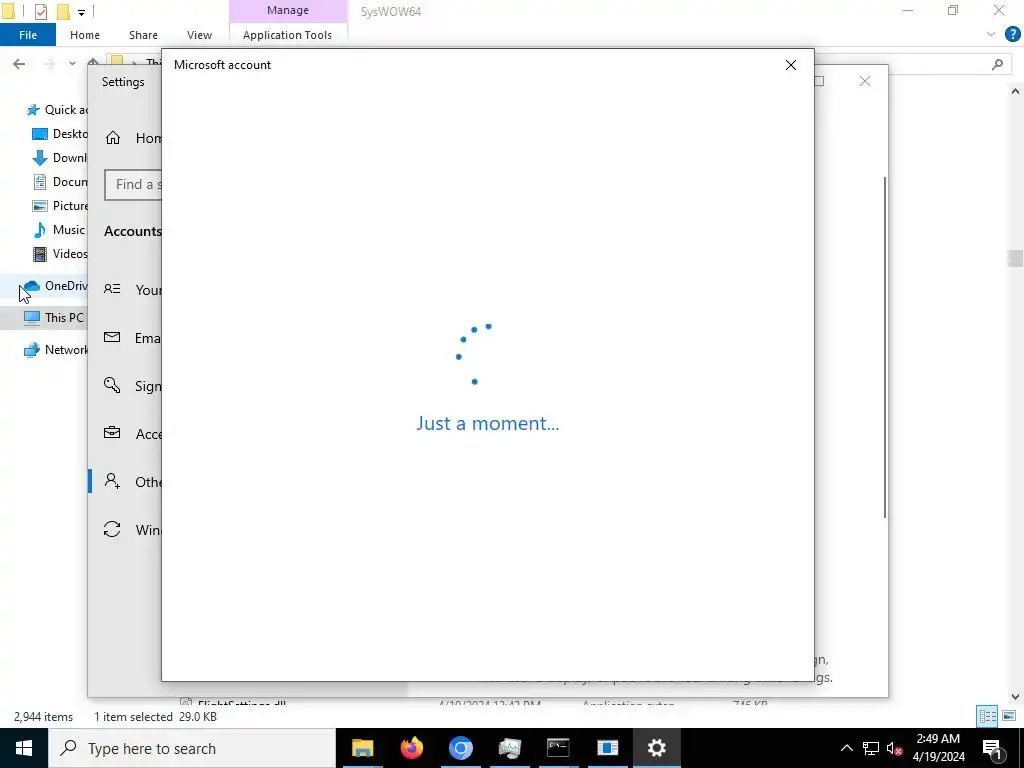
Task: Click the taskbar search box
Action: tap(192, 748)
